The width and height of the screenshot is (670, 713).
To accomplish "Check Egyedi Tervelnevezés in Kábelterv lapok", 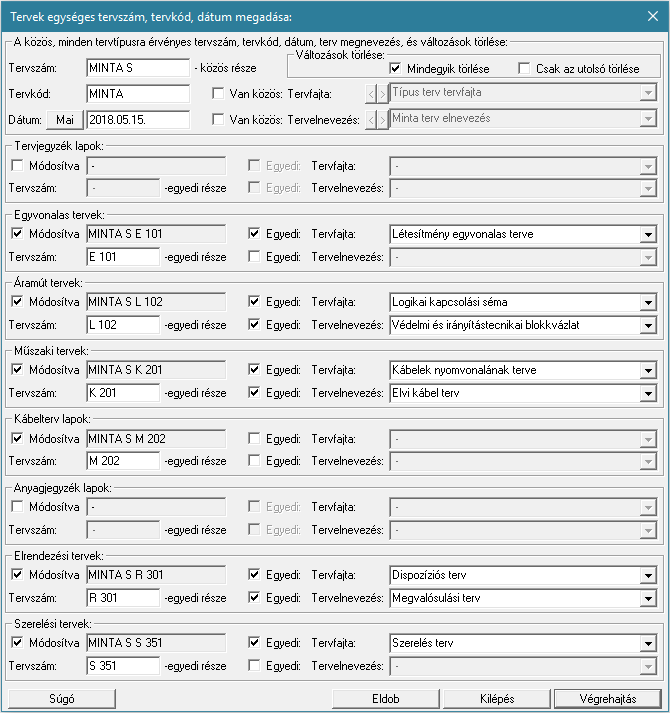I will coord(254,461).
